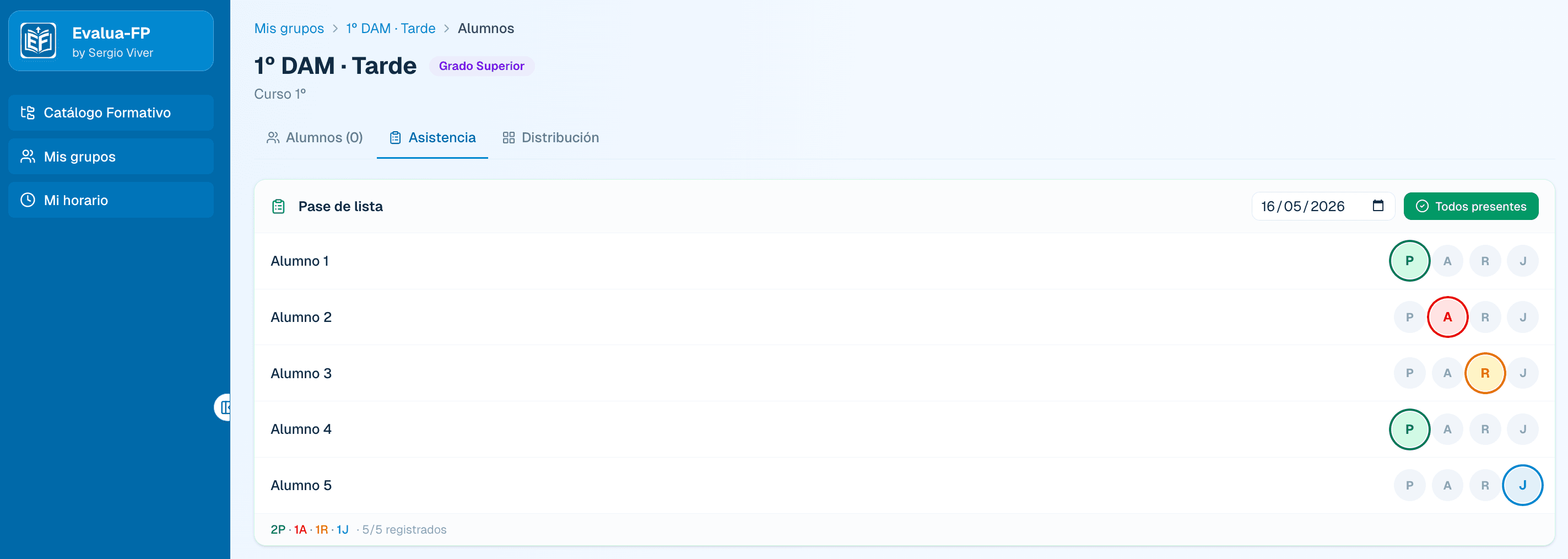Viewport: 1568px width, 559px height.
Task: Open Catálogo Formativo in the sidebar
Action: (111, 112)
